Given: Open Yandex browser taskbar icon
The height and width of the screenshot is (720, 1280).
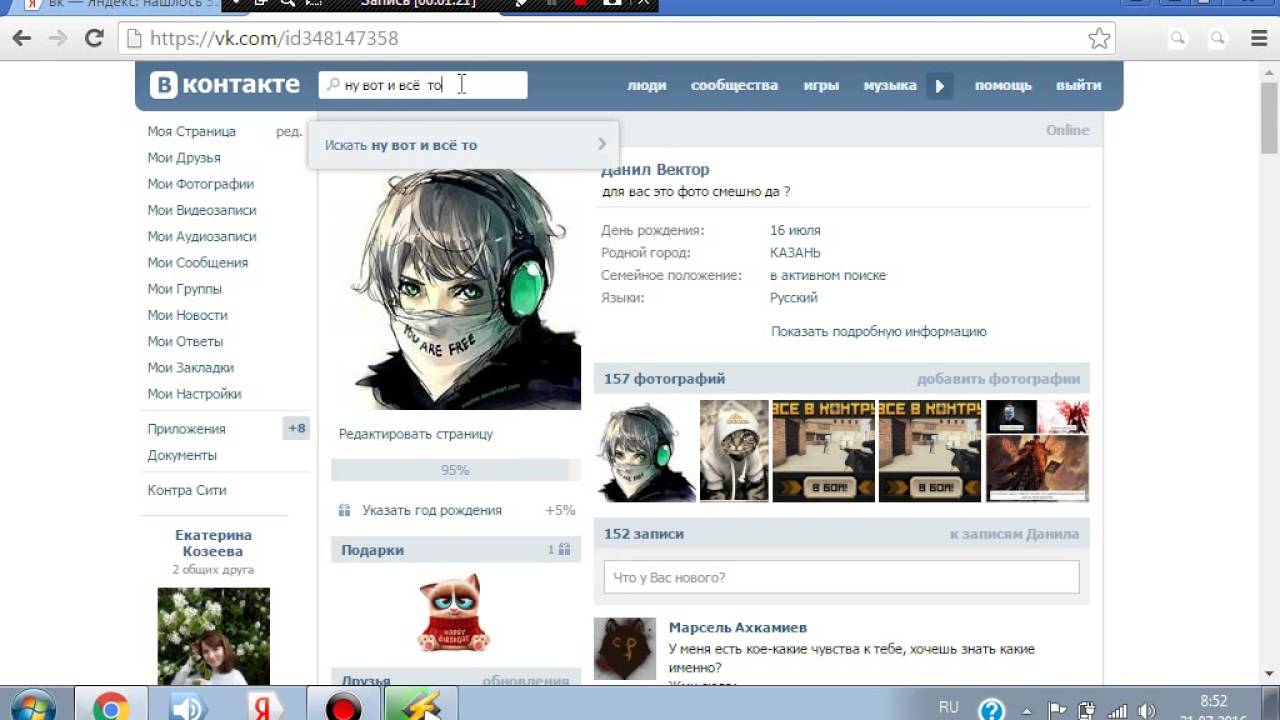Looking at the screenshot, I should (x=265, y=707).
